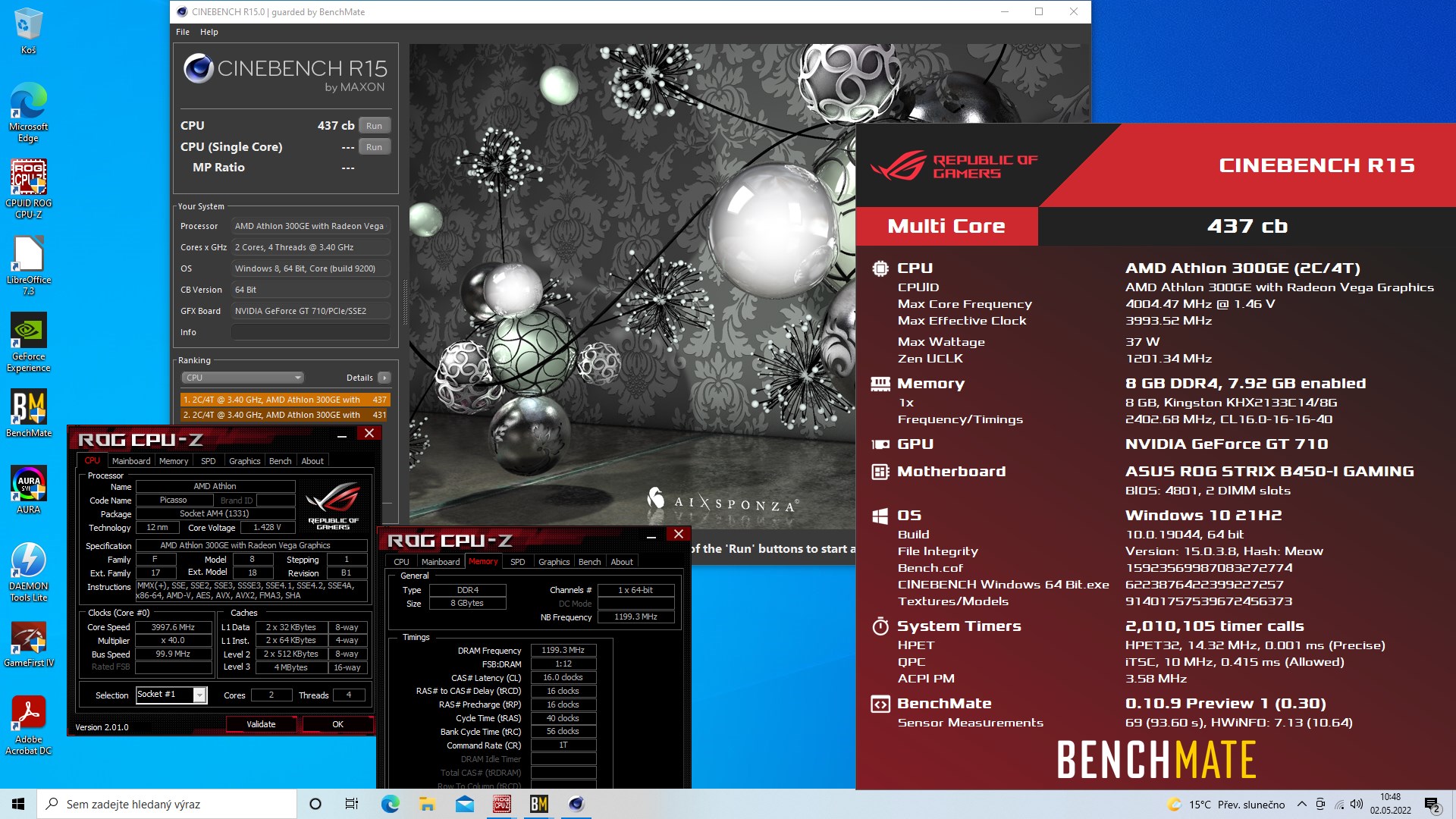Open CPUID ROG CPU-Z desktop shortcut
The width and height of the screenshot is (1456, 819).
[x=28, y=189]
